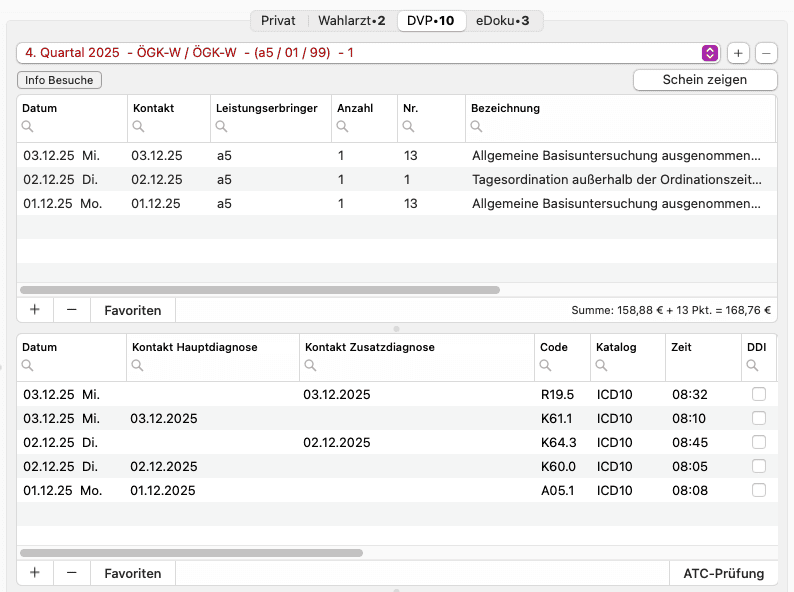Image resolution: width=794 pixels, height=592 pixels.
Task: Click search icon under Bezeichnung column
Action: point(476,126)
